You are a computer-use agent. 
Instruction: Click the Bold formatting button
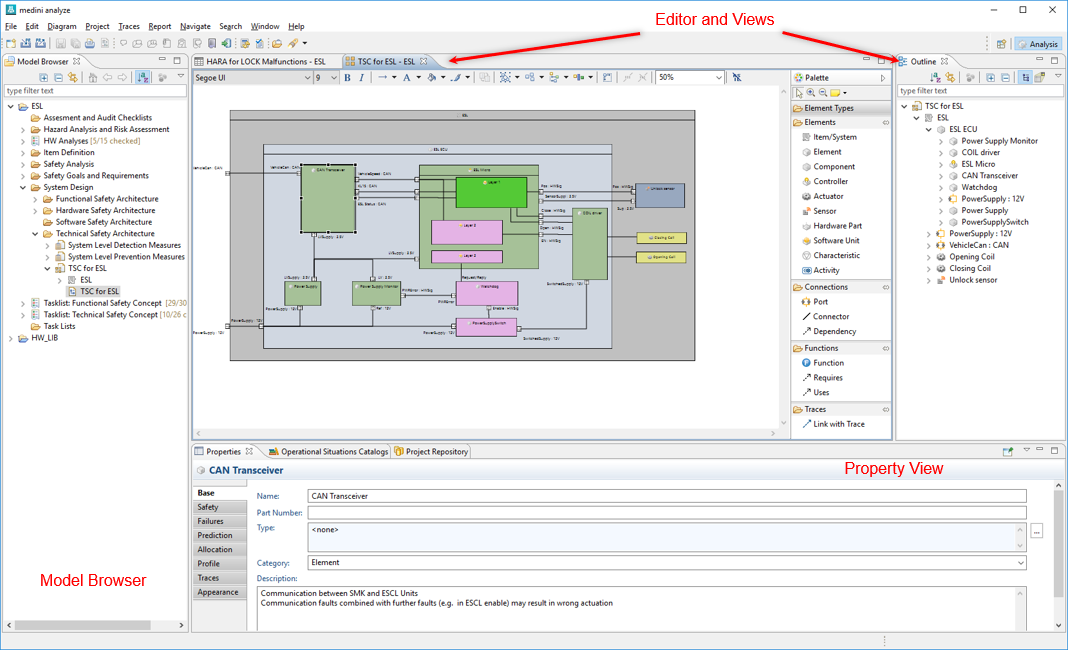349,77
